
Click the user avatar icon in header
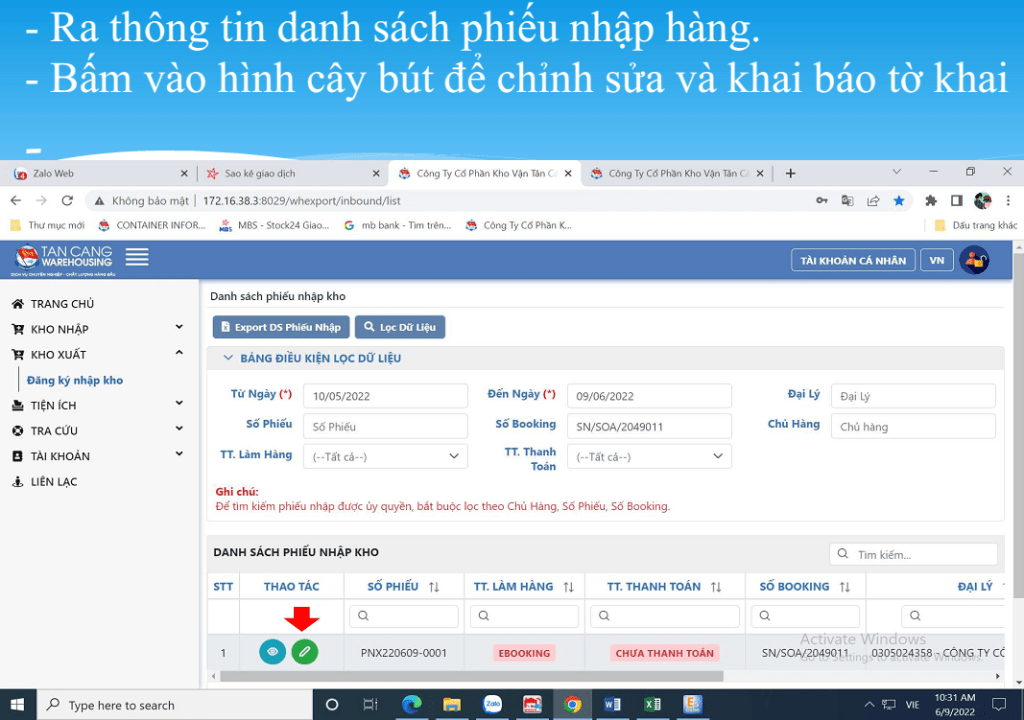[x=973, y=260]
